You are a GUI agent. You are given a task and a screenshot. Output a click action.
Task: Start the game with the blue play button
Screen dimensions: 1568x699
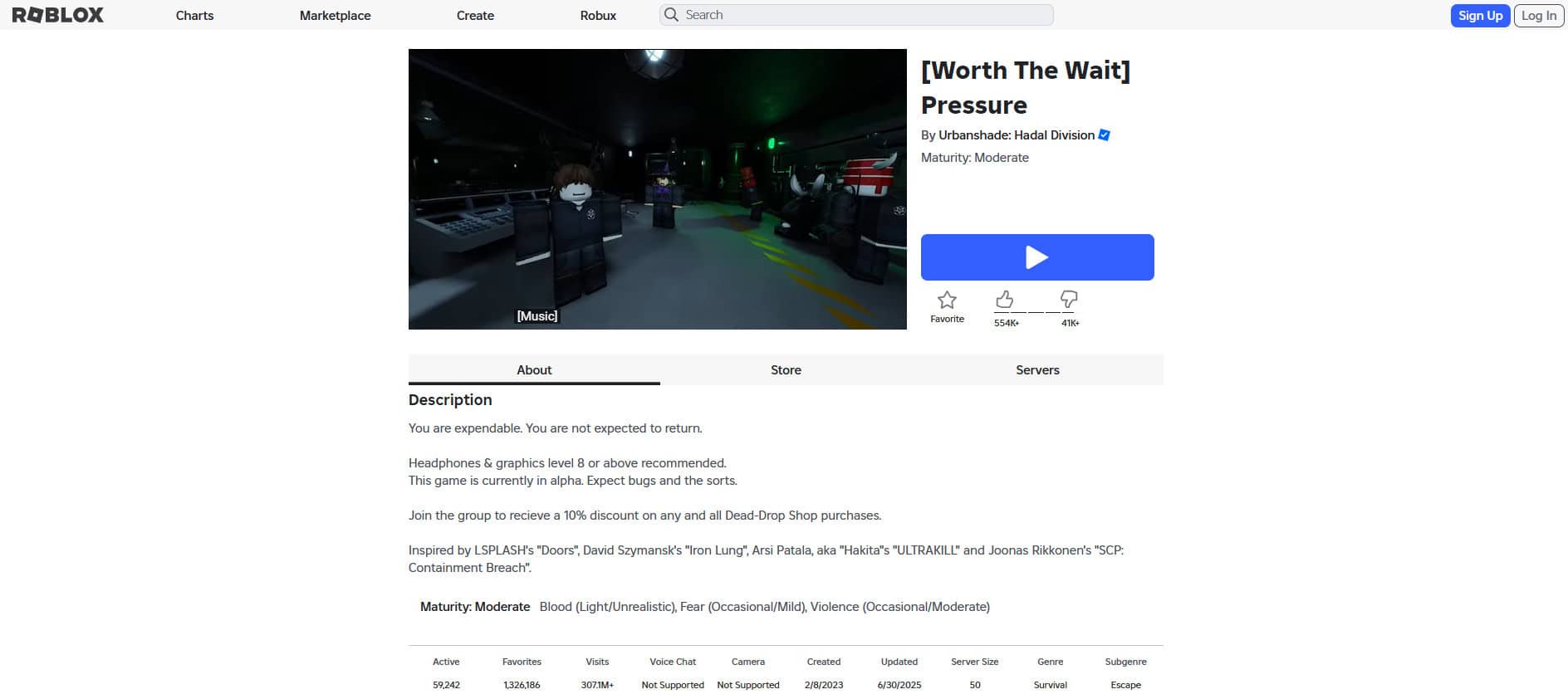(1037, 257)
